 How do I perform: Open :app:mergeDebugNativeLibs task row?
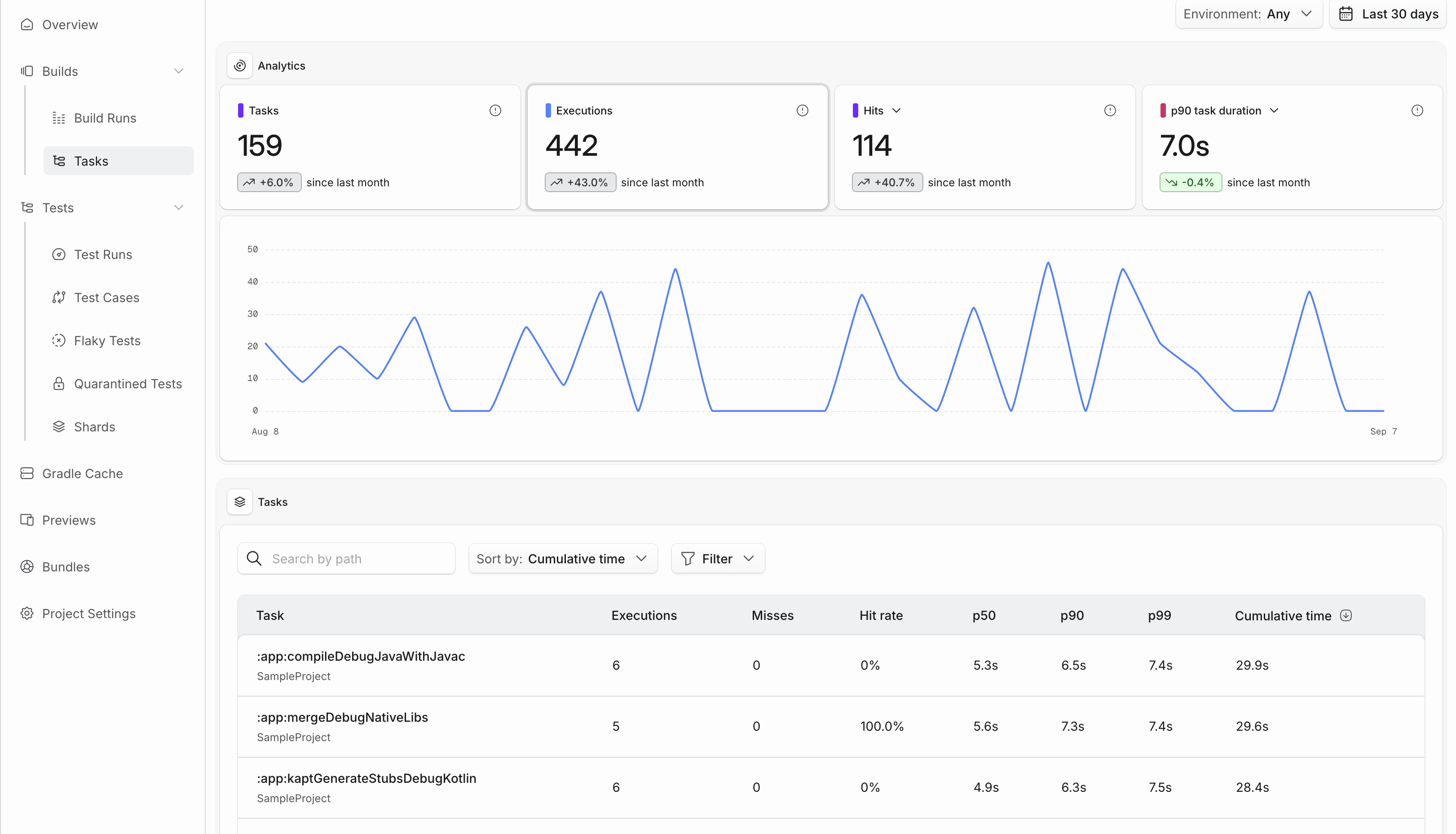point(831,727)
